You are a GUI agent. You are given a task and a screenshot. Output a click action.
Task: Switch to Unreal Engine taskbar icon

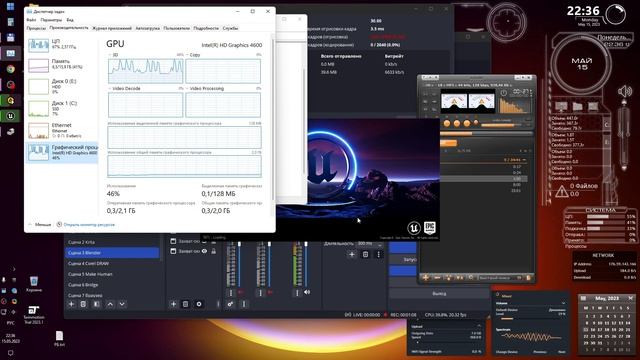coord(11,116)
